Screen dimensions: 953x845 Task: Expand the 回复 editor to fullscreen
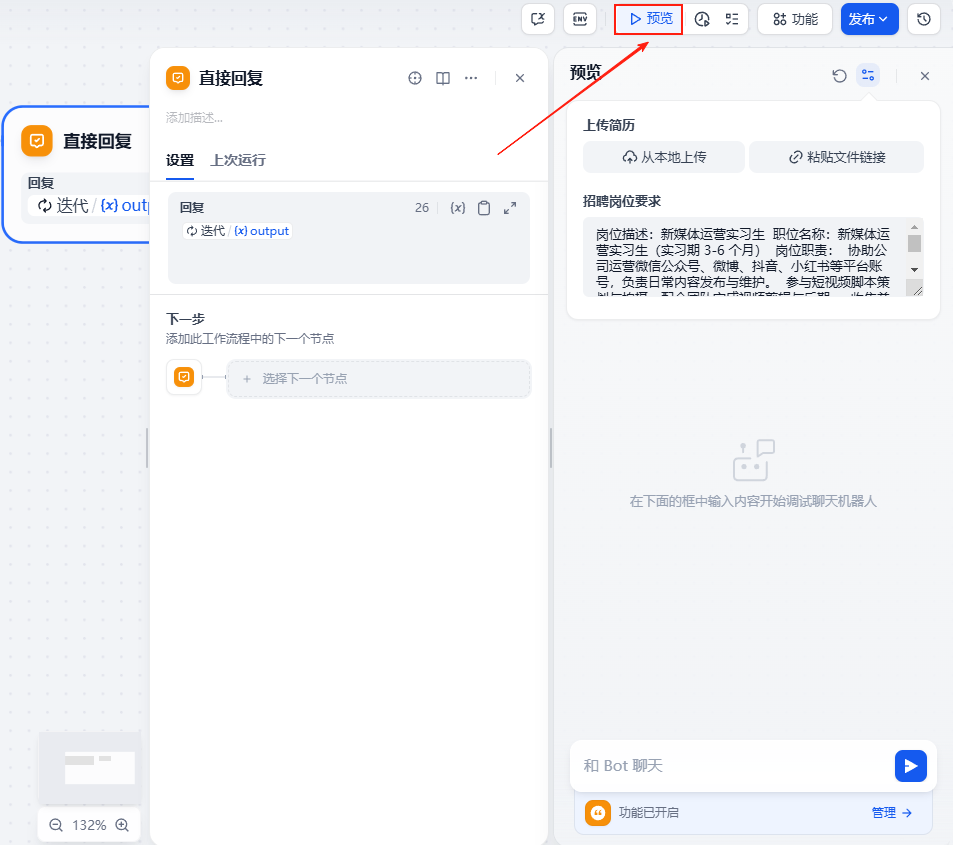click(510, 208)
